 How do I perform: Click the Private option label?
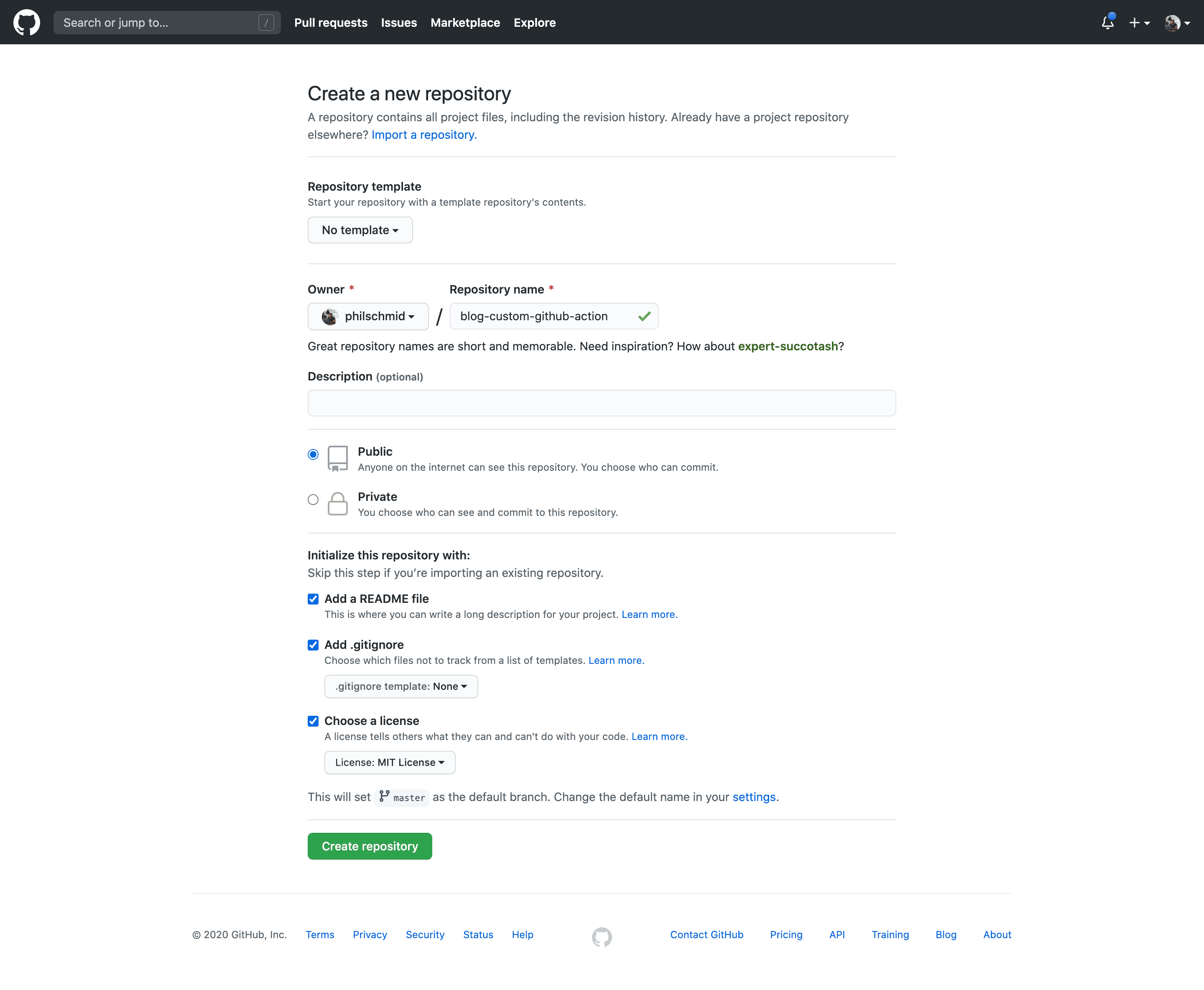tap(377, 497)
